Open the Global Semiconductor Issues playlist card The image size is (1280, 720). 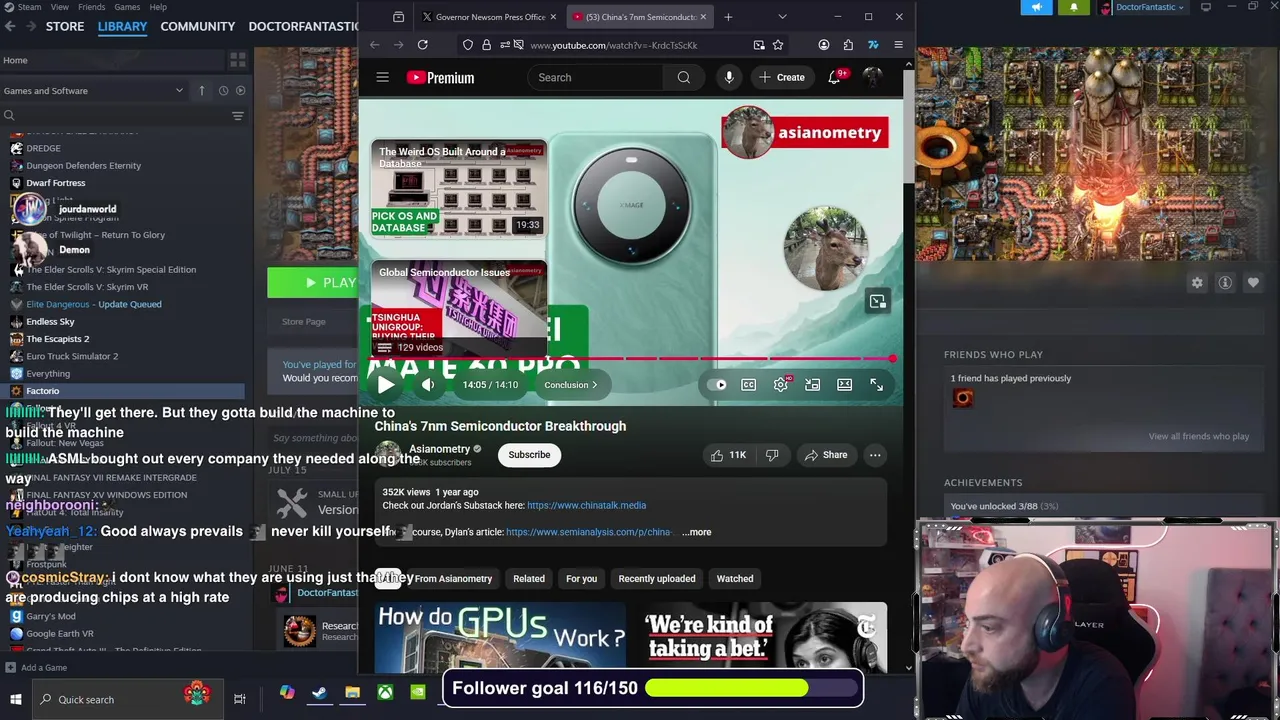click(458, 308)
